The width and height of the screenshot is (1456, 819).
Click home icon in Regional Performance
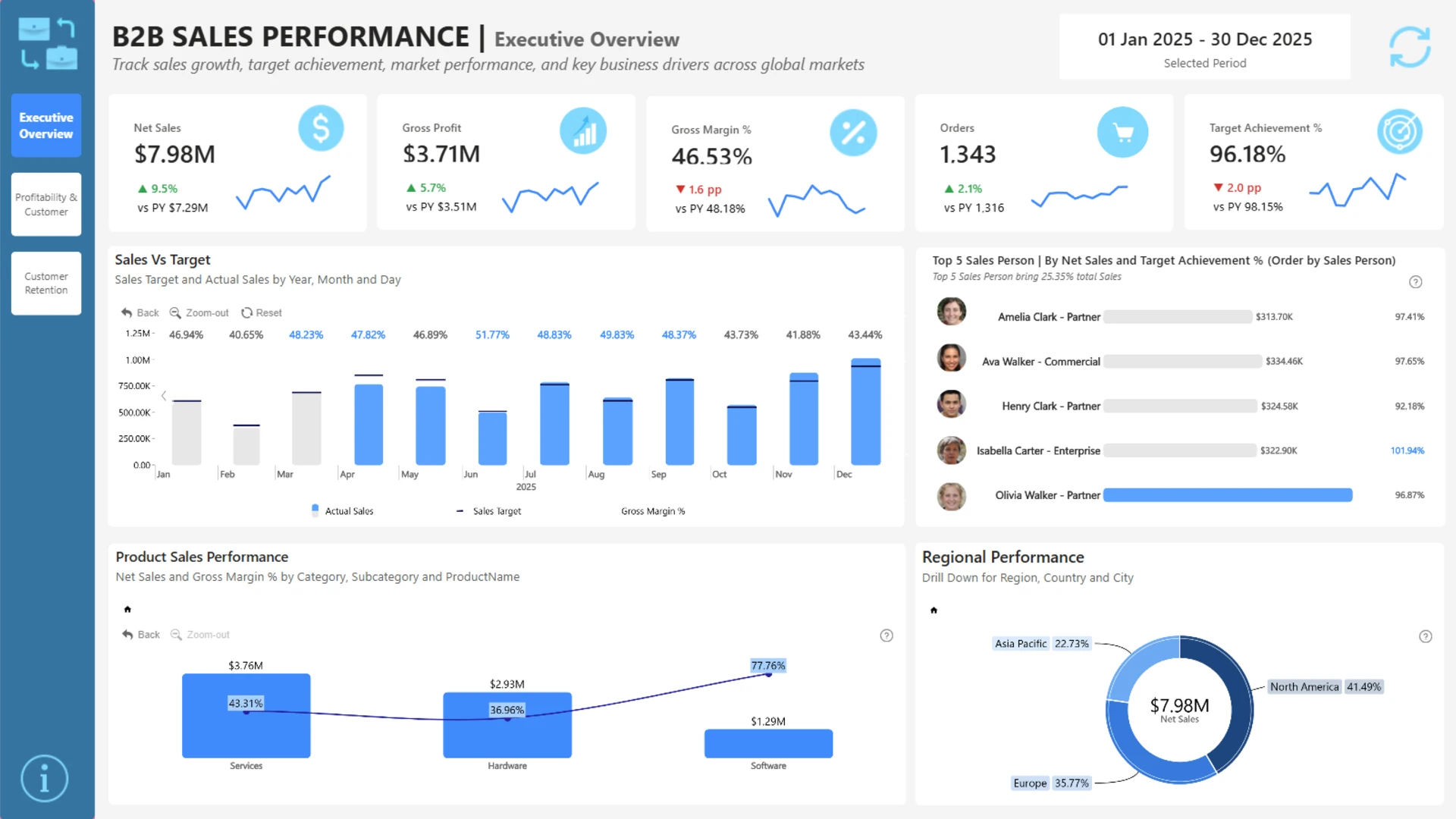point(934,610)
